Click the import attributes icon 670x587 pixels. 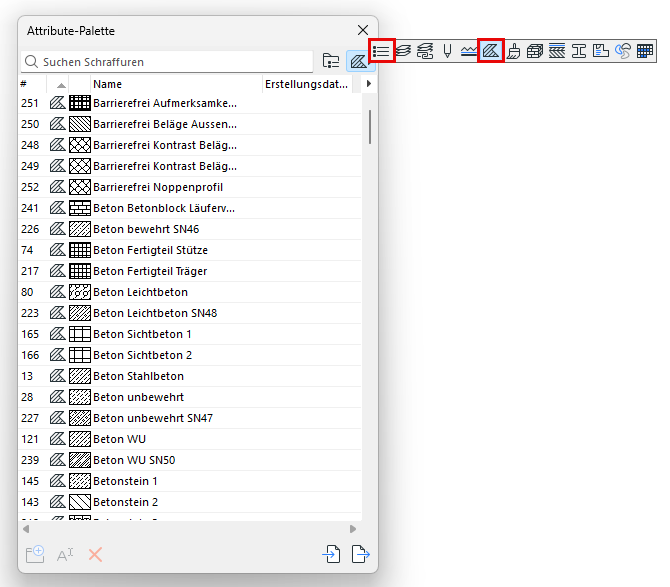pyautogui.click(x=331, y=554)
